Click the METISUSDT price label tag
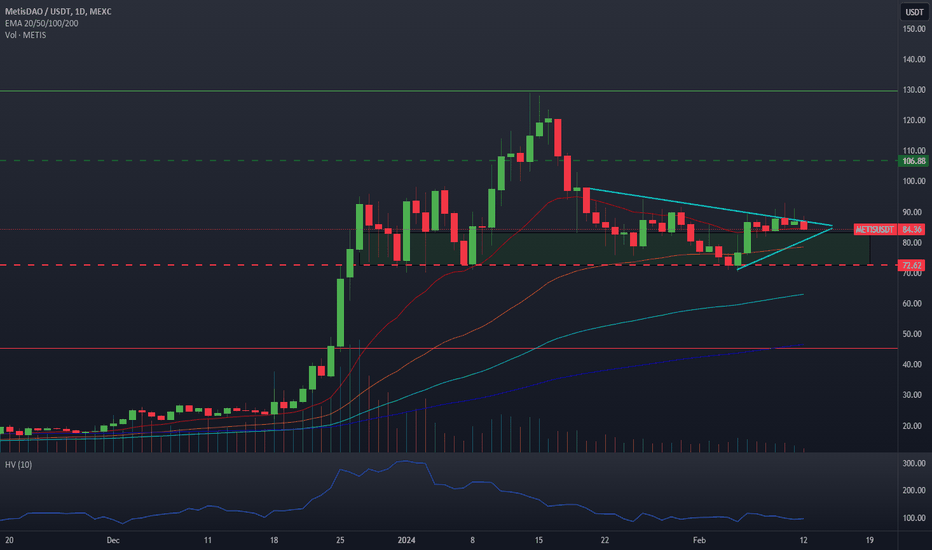Viewport: 932px width, 550px height. pyautogui.click(x=874, y=229)
